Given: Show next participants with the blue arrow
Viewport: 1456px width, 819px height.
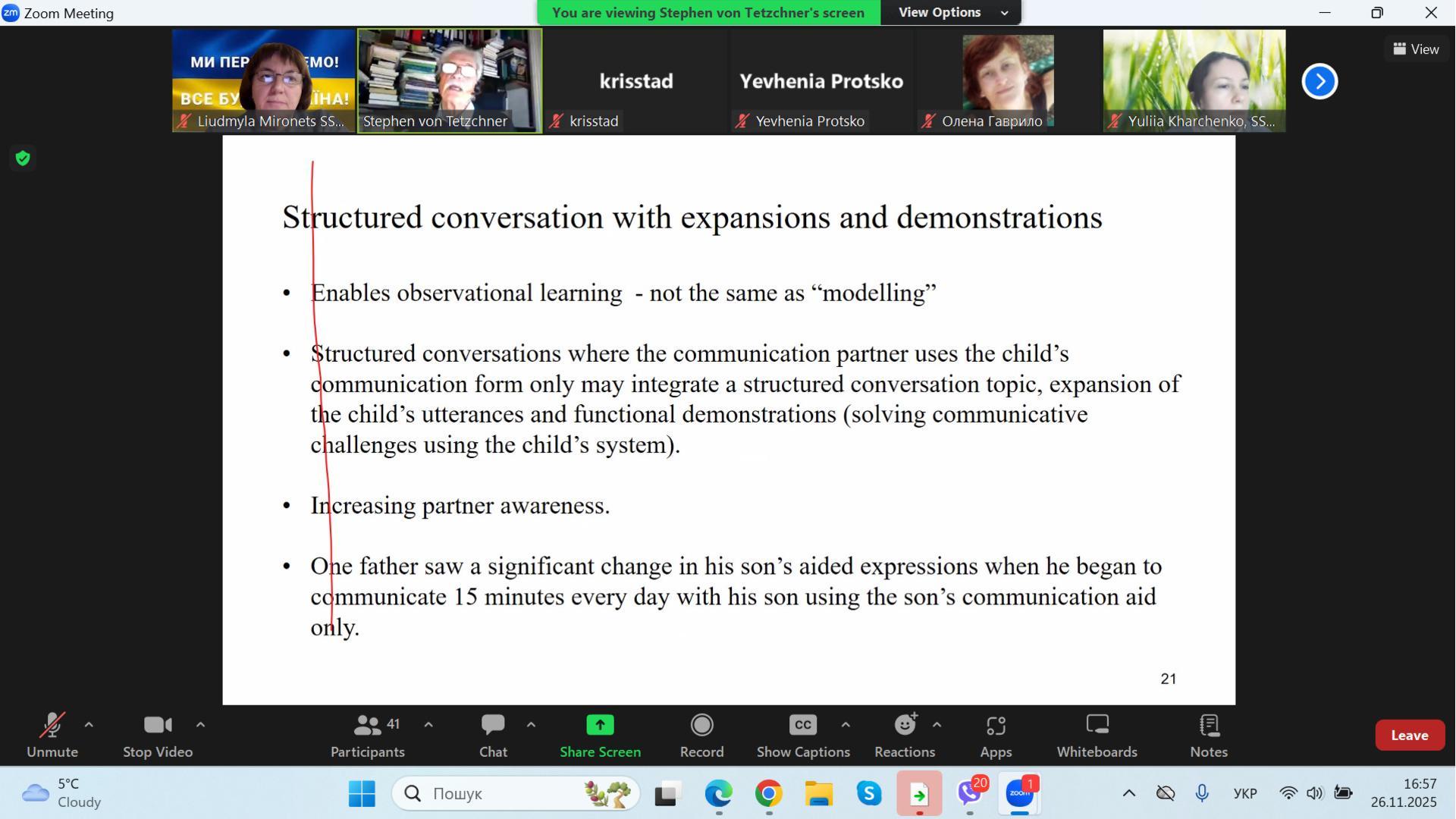Looking at the screenshot, I should tap(1319, 81).
